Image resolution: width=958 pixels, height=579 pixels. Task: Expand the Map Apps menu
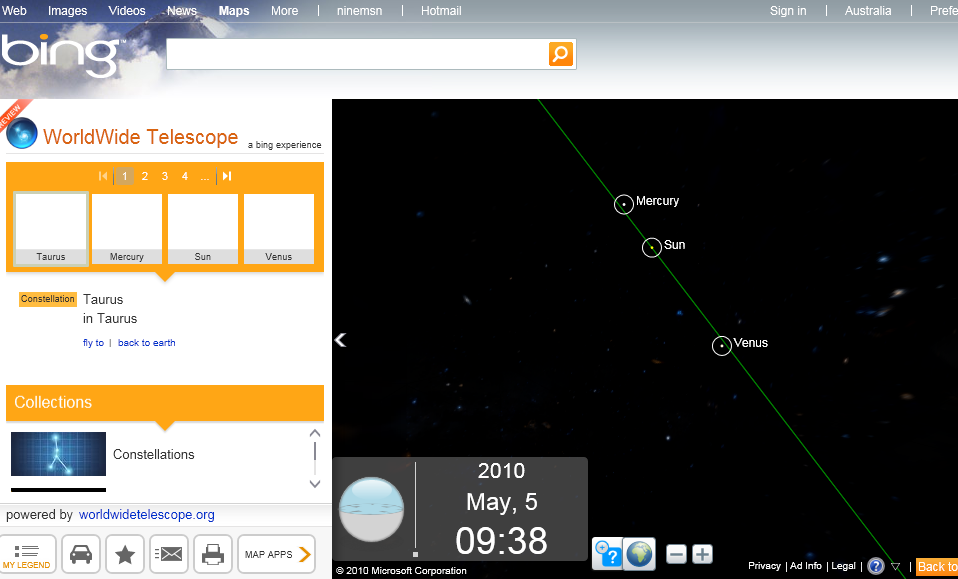[x=276, y=554]
